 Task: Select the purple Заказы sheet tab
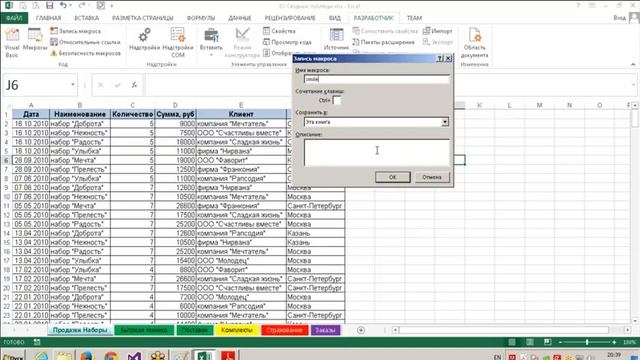(x=325, y=330)
